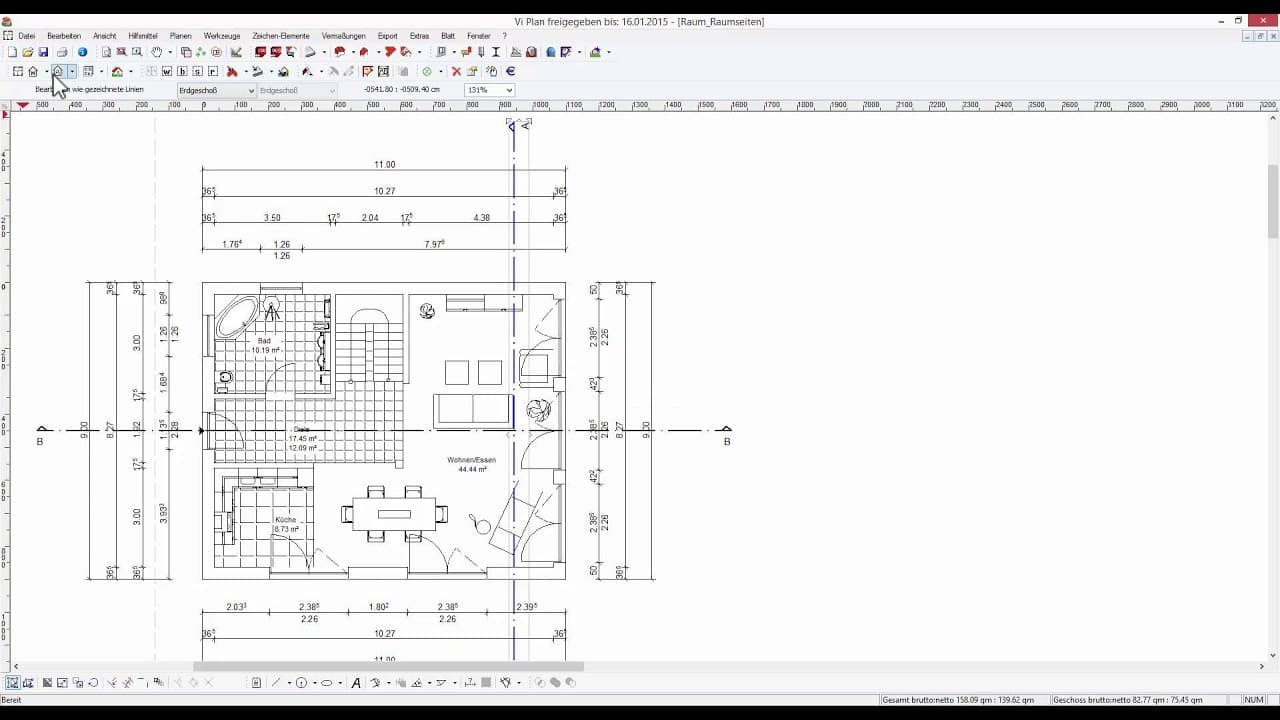Click the Geschoss brutto:netto status bar entry

[1128, 700]
